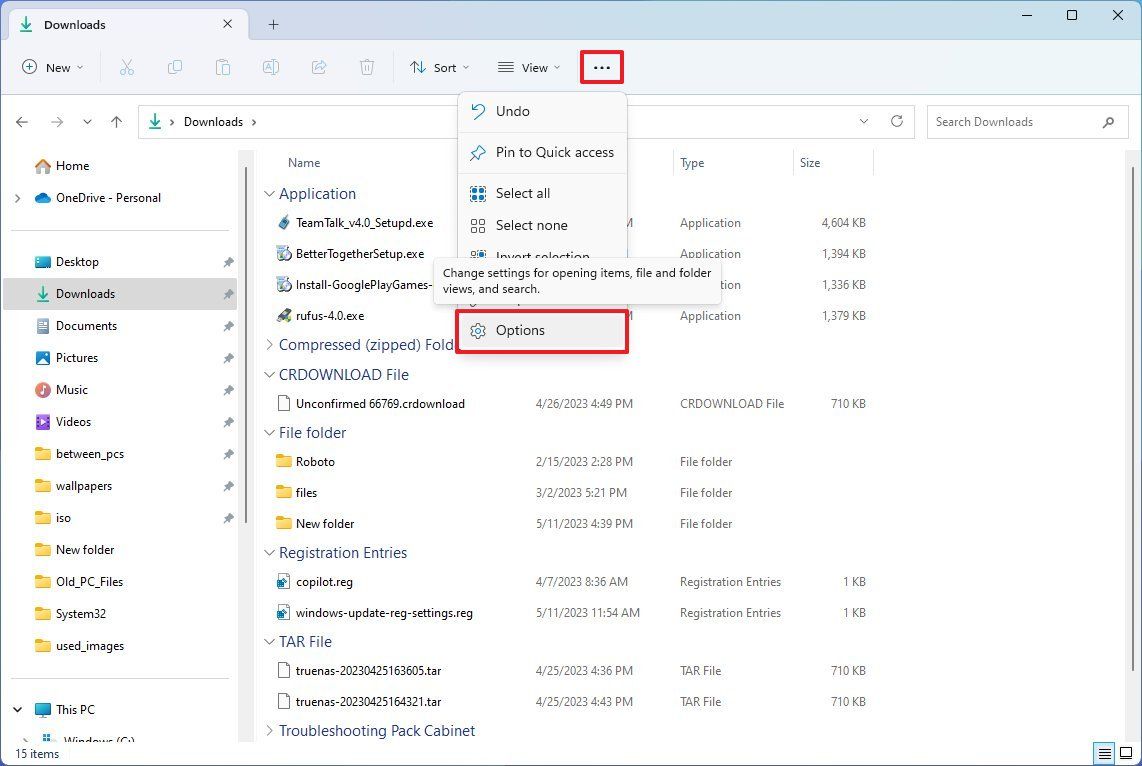The image size is (1142, 766).
Task: Open the View dropdown
Action: pyautogui.click(x=528, y=67)
